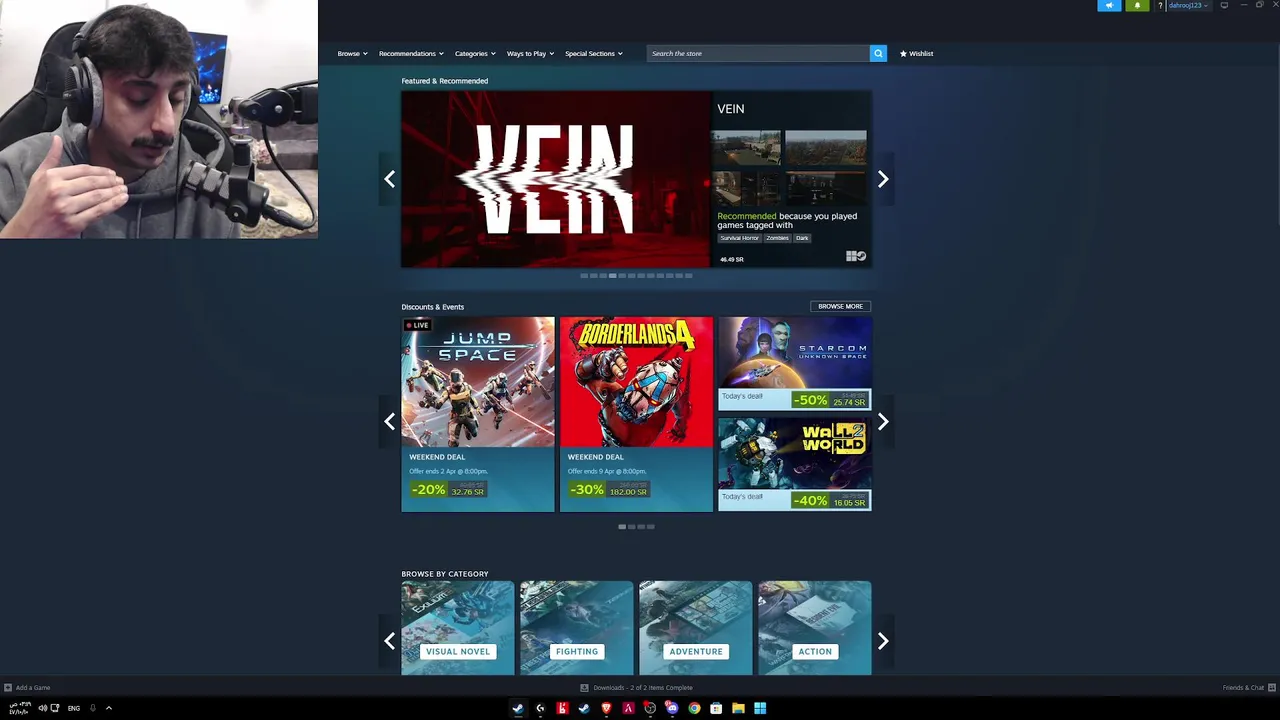Show previous featured game with left arrow

pos(389,179)
